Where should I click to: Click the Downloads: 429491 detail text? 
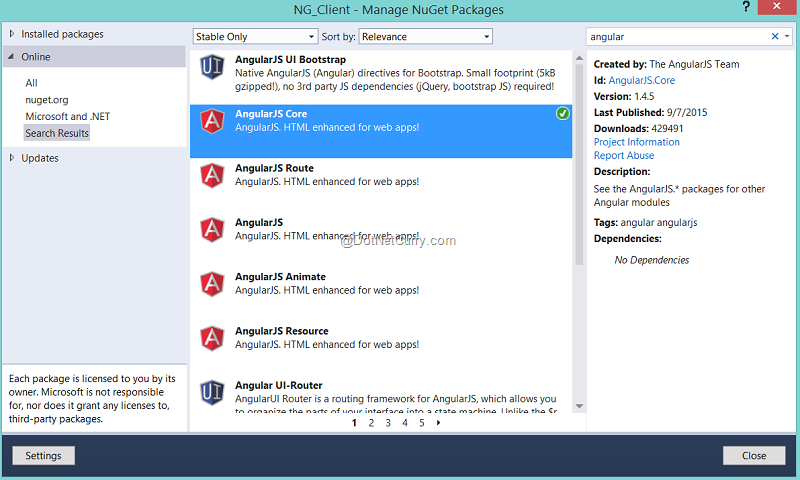(638, 129)
